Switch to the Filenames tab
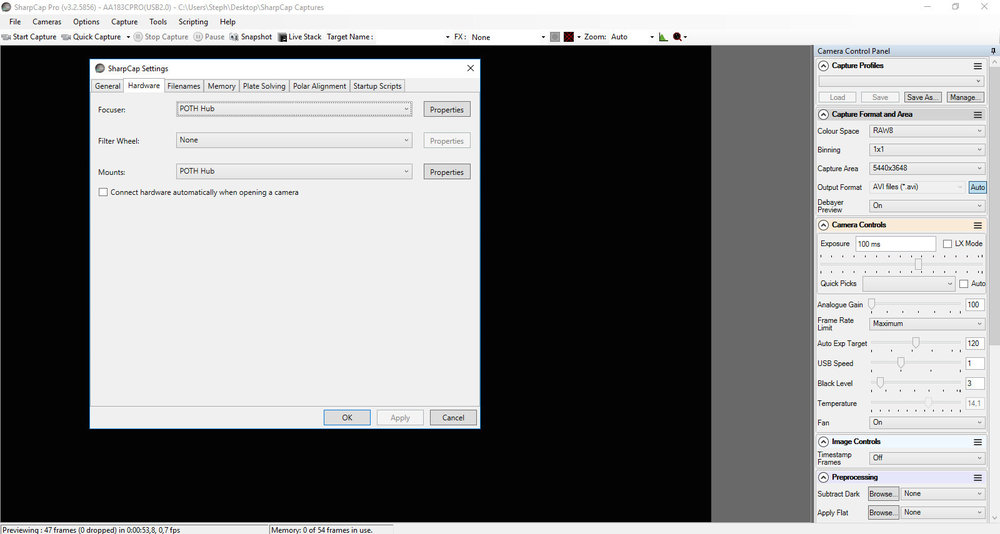 pyautogui.click(x=184, y=86)
